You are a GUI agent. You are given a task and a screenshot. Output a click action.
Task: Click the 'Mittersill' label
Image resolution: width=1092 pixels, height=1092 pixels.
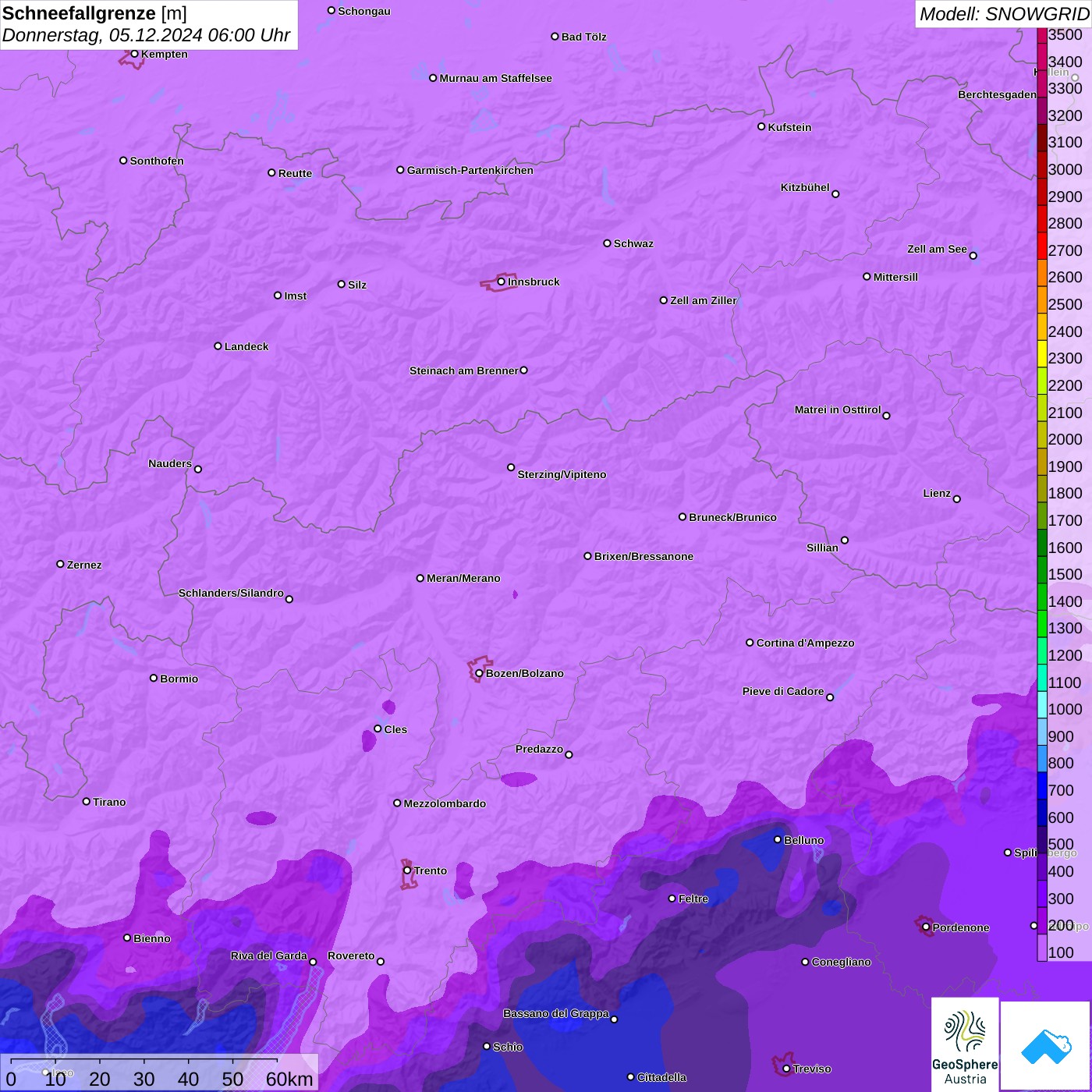click(896, 277)
